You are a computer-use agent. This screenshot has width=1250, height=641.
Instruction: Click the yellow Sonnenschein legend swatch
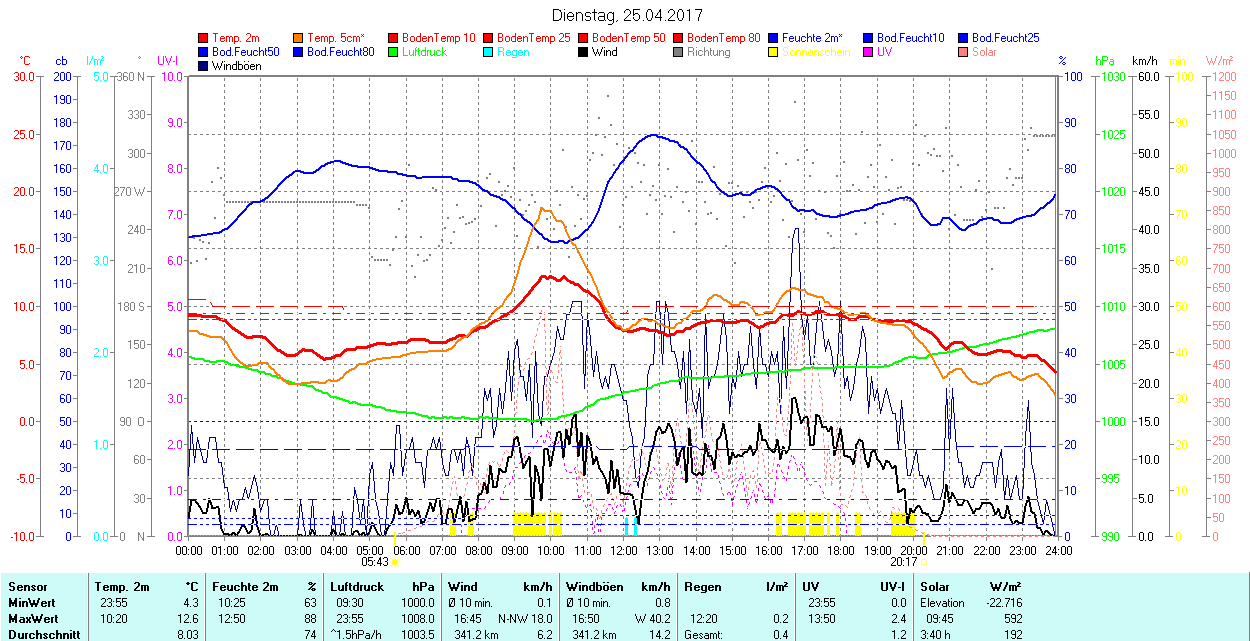pos(774,52)
